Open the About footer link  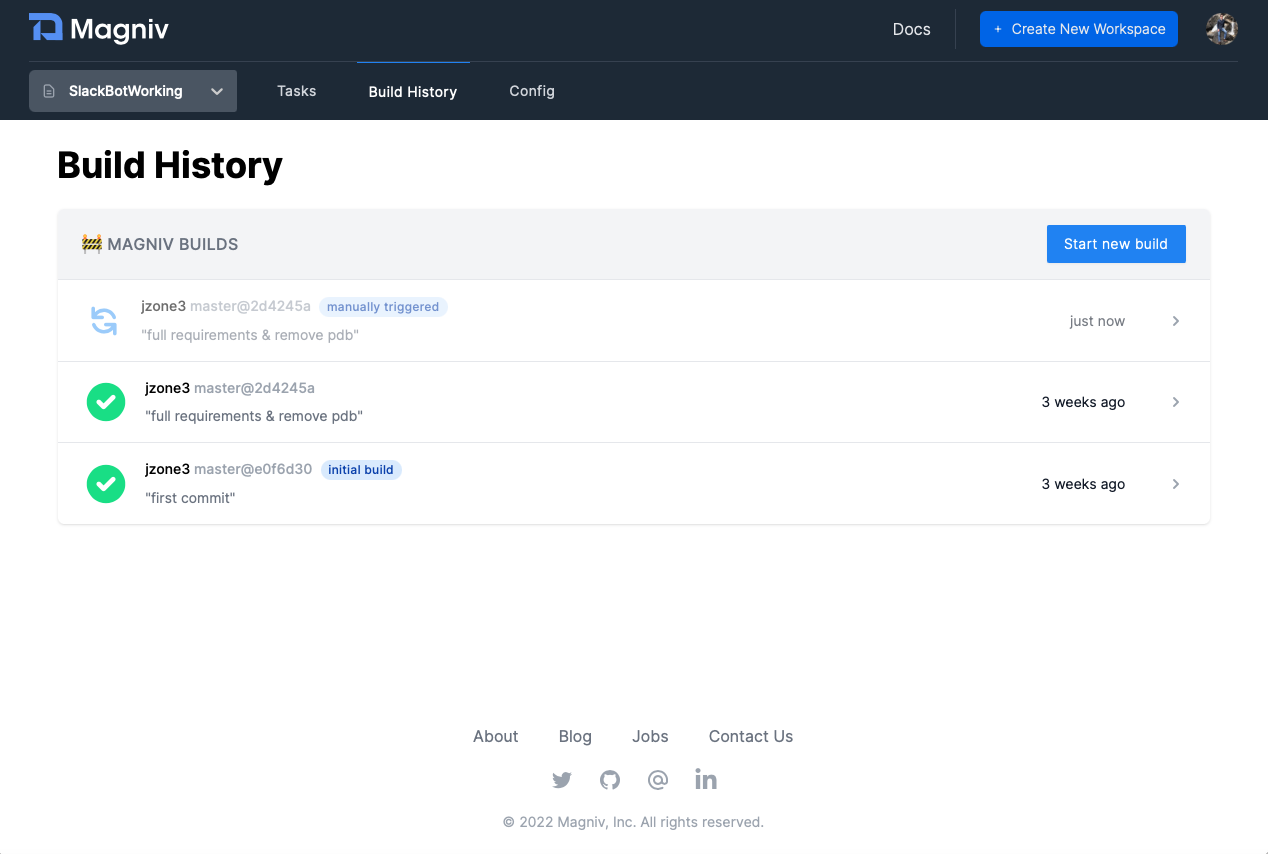[x=496, y=736]
